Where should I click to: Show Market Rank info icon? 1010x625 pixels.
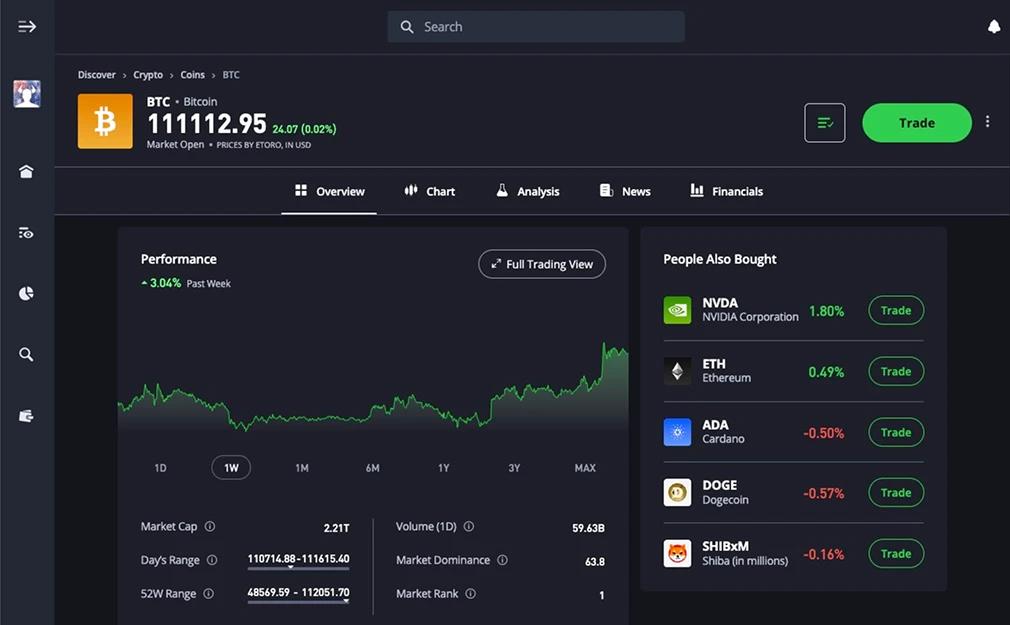471,593
